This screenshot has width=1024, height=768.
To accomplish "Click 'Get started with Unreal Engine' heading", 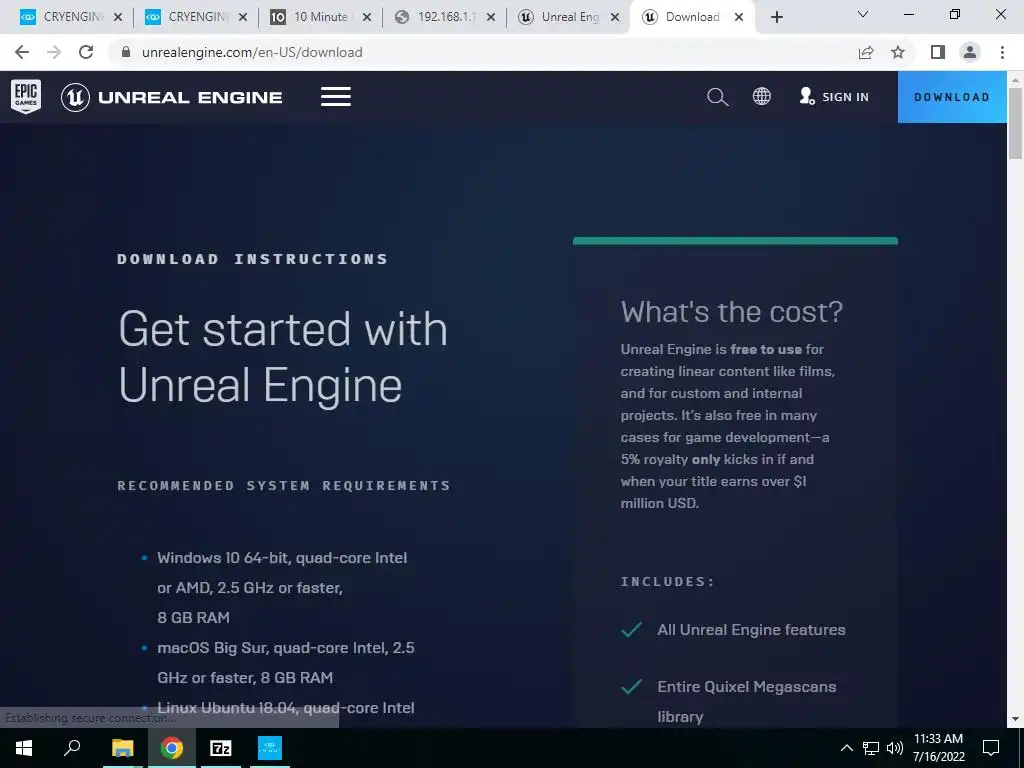I will click(283, 357).
